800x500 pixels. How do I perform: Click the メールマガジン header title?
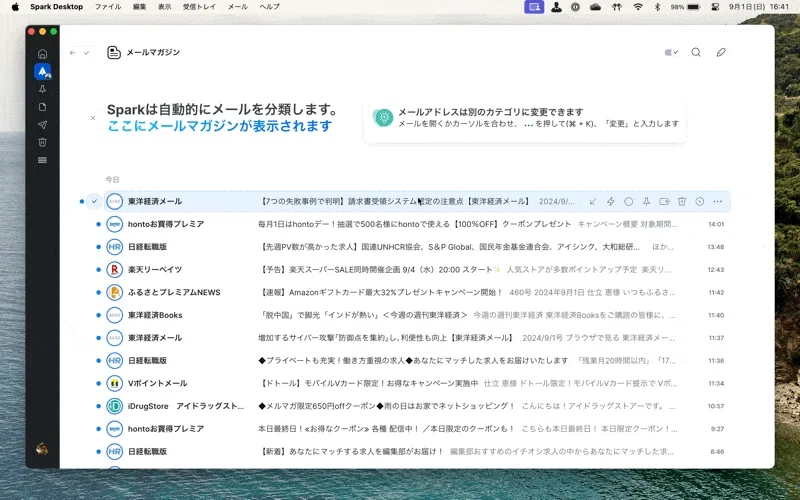tap(153, 53)
